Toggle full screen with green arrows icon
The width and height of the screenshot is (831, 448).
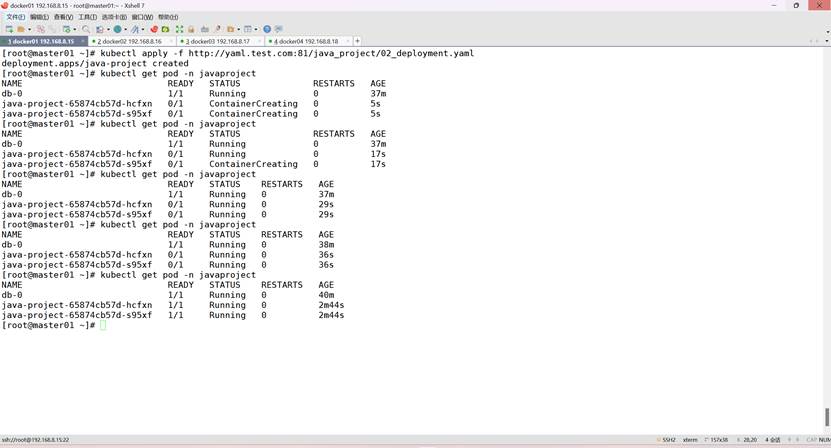[x=180, y=29]
